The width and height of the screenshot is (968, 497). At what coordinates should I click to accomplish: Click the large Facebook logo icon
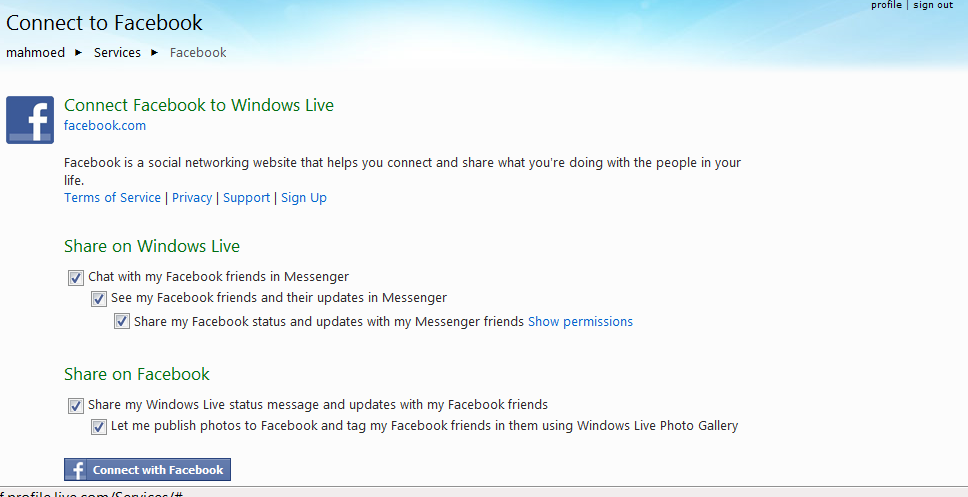[x=30, y=120]
